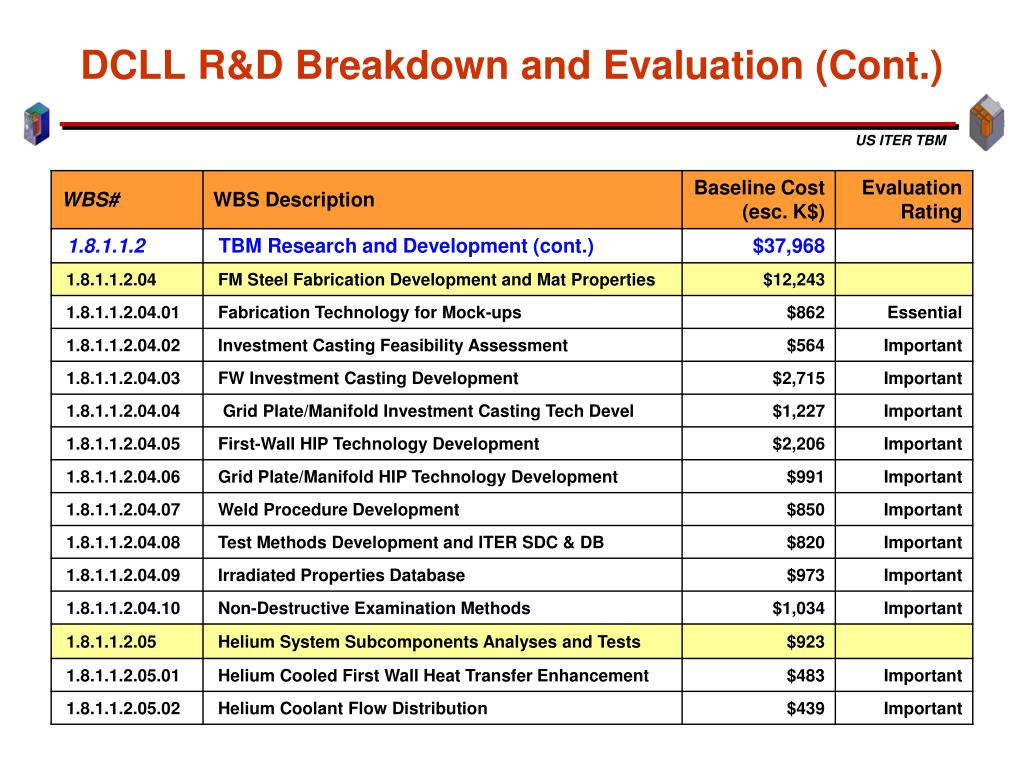The image size is (1024, 768).
Task: Select the WBS number '1.8.1.1.2' in blue
Action: point(107,246)
